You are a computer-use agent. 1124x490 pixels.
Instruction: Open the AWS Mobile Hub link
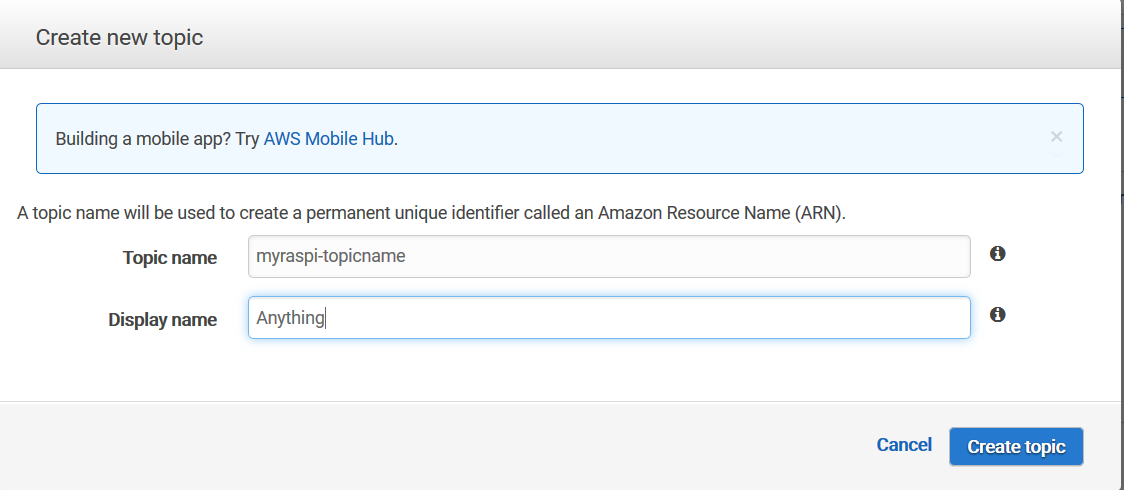(x=329, y=139)
